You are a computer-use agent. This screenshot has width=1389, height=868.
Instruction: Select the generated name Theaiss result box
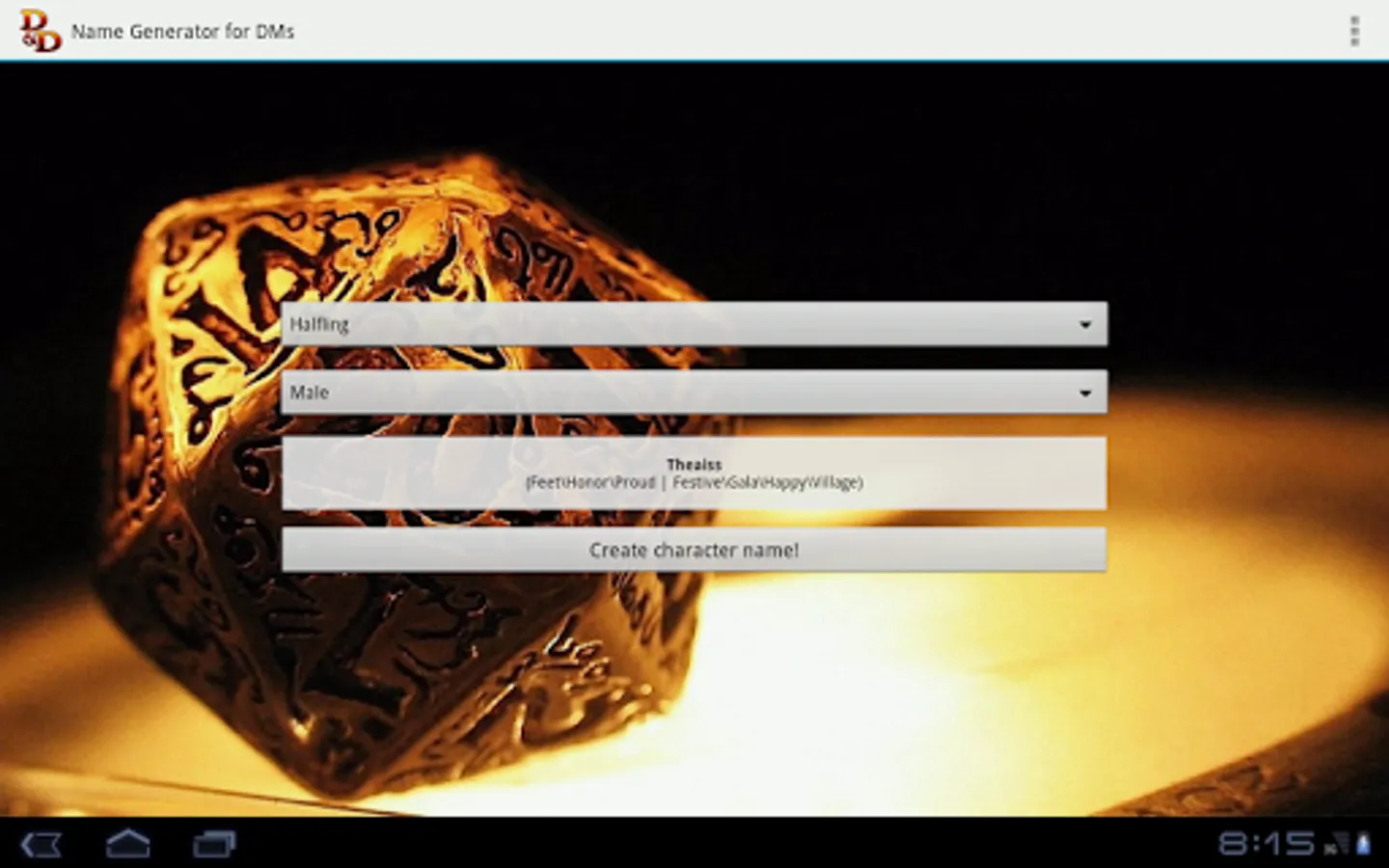tap(694, 474)
